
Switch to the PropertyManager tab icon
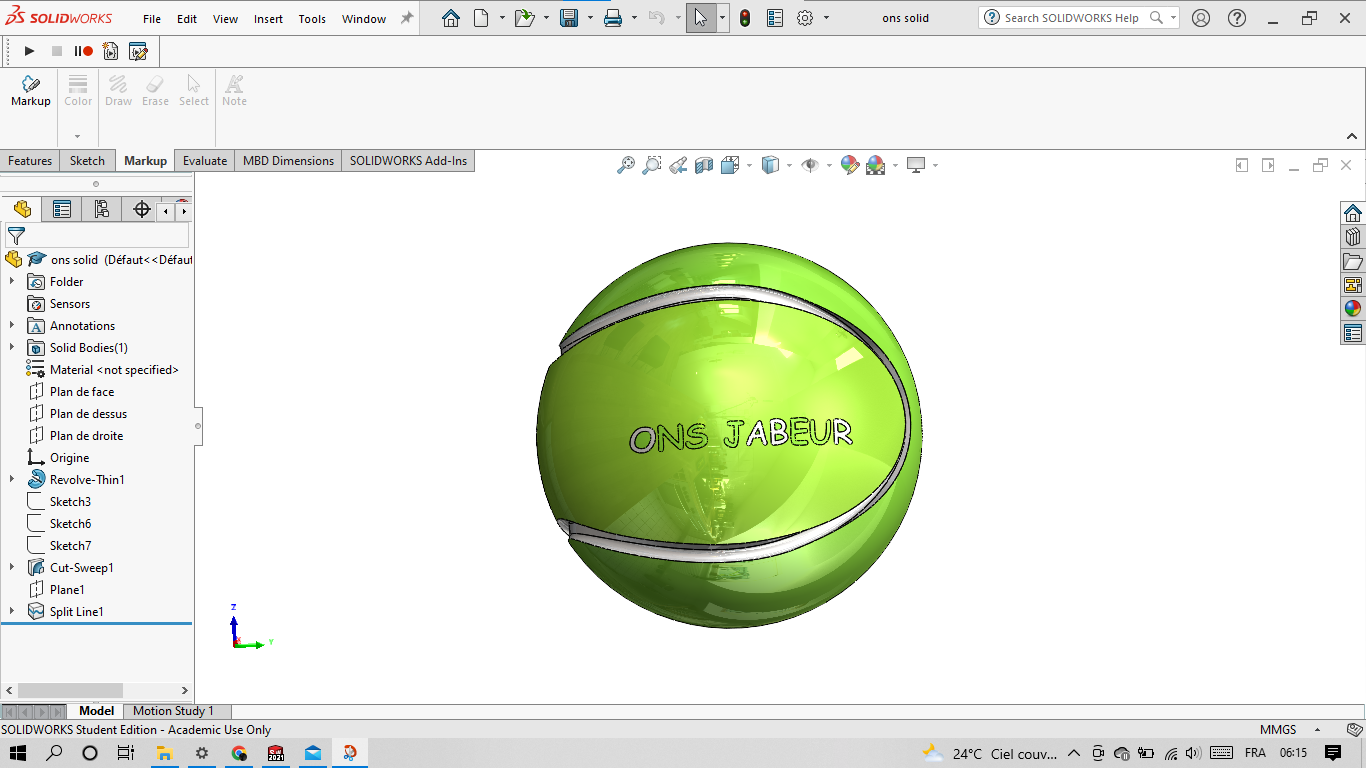point(62,209)
